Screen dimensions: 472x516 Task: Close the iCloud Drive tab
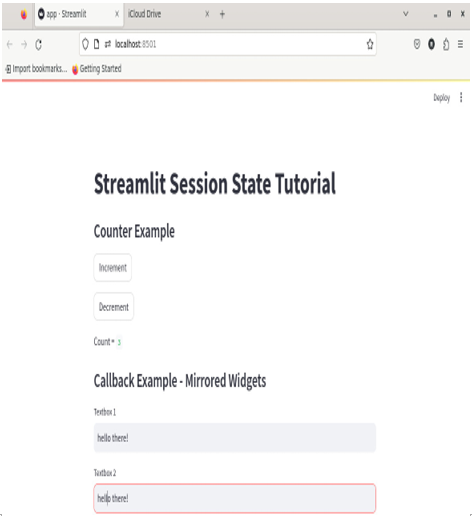pyautogui.click(x=207, y=14)
